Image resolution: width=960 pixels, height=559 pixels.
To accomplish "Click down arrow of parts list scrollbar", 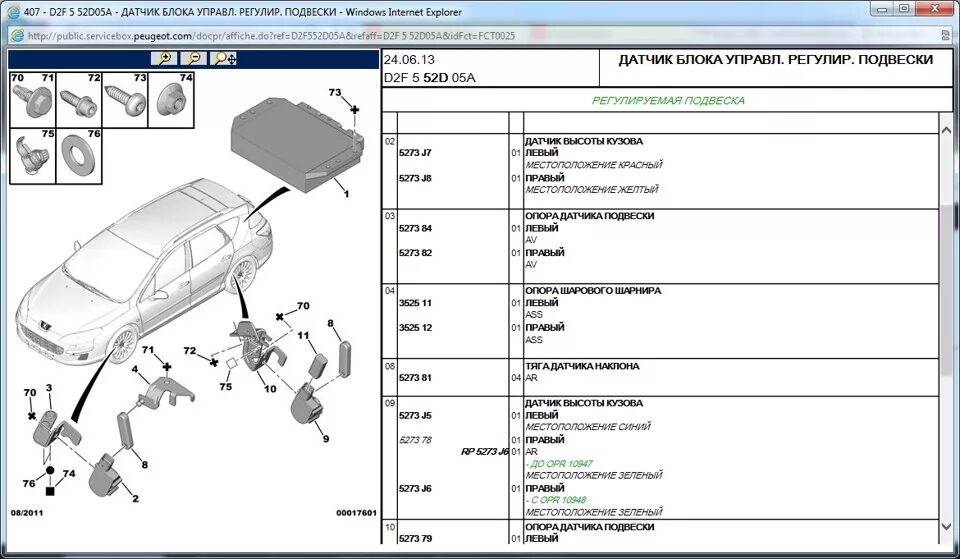I will pyautogui.click(x=946, y=527).
